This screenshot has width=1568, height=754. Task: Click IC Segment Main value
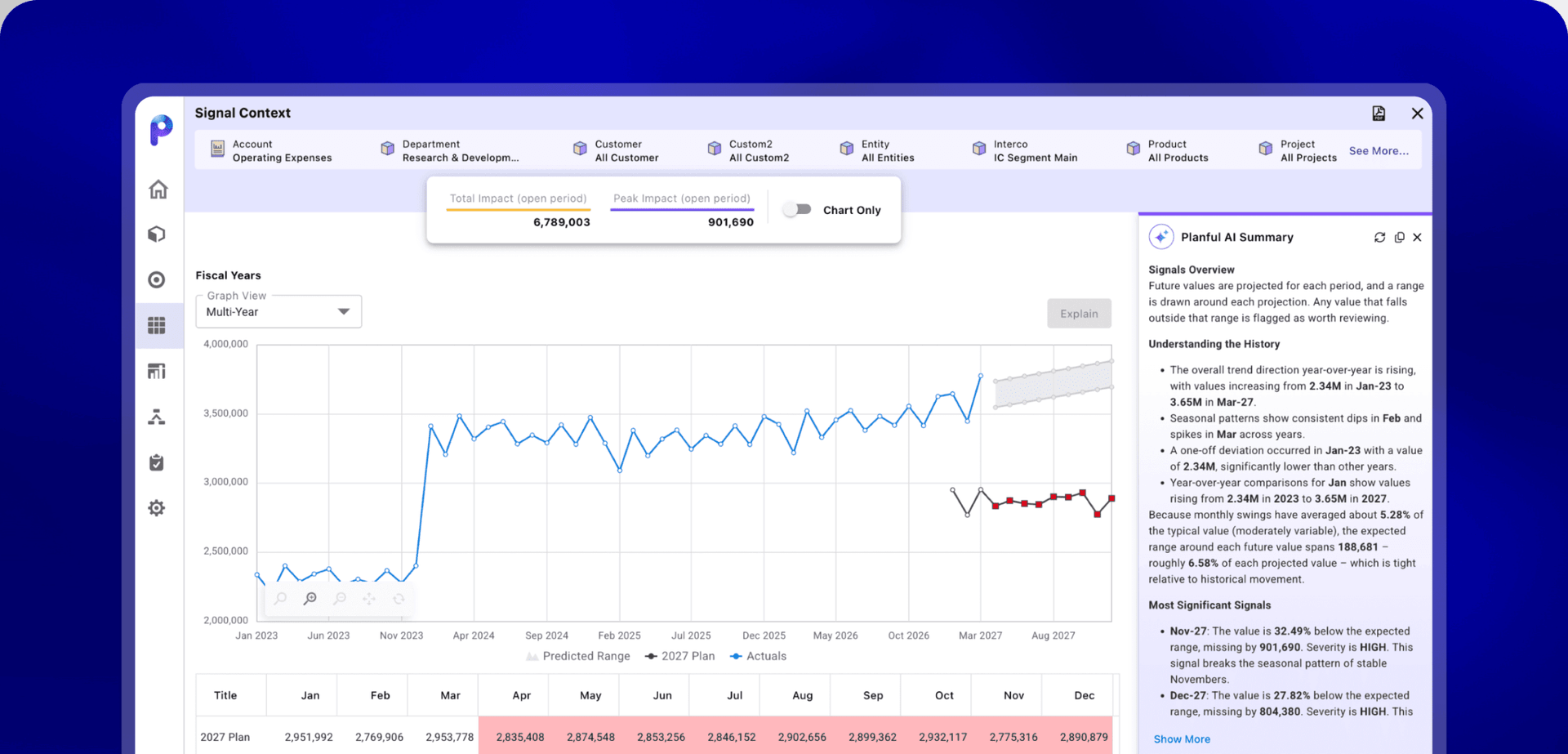[x=1036, y=158]
